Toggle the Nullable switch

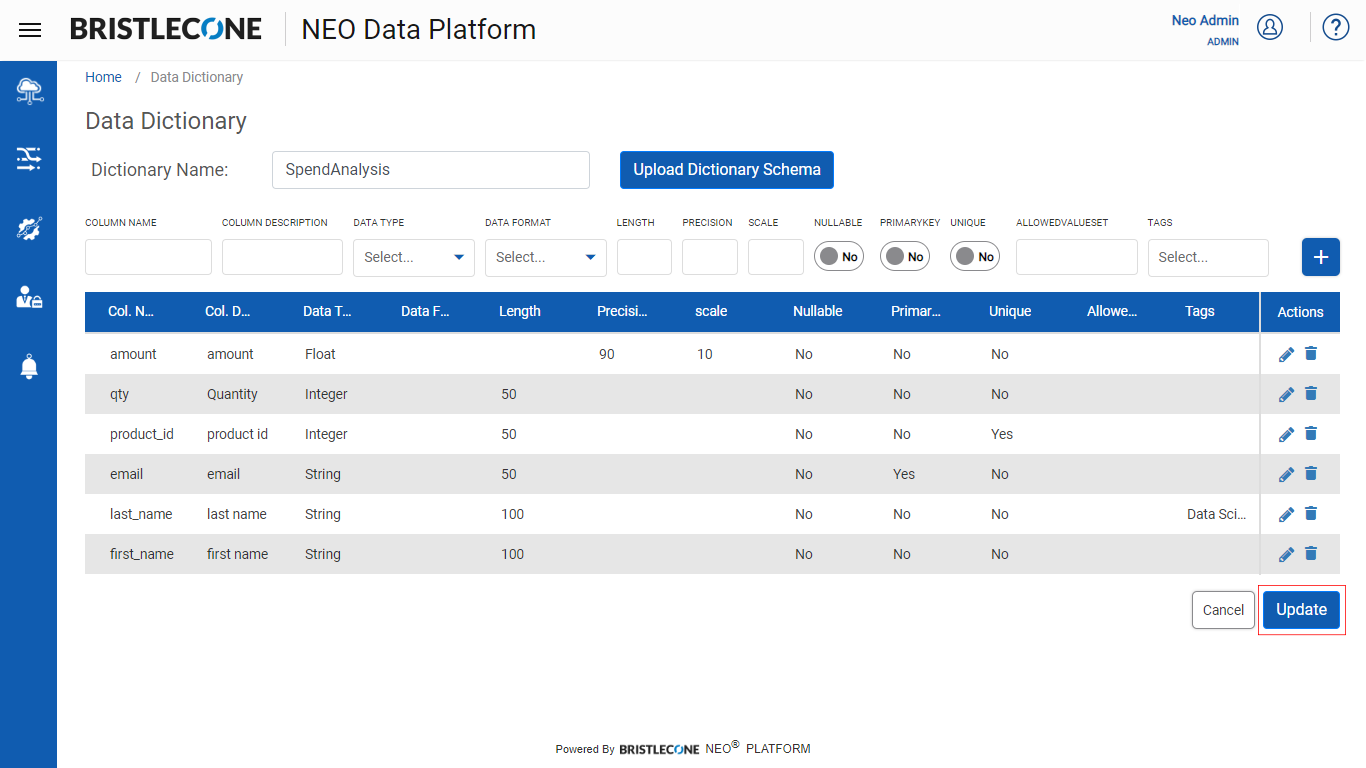point(839,257)
